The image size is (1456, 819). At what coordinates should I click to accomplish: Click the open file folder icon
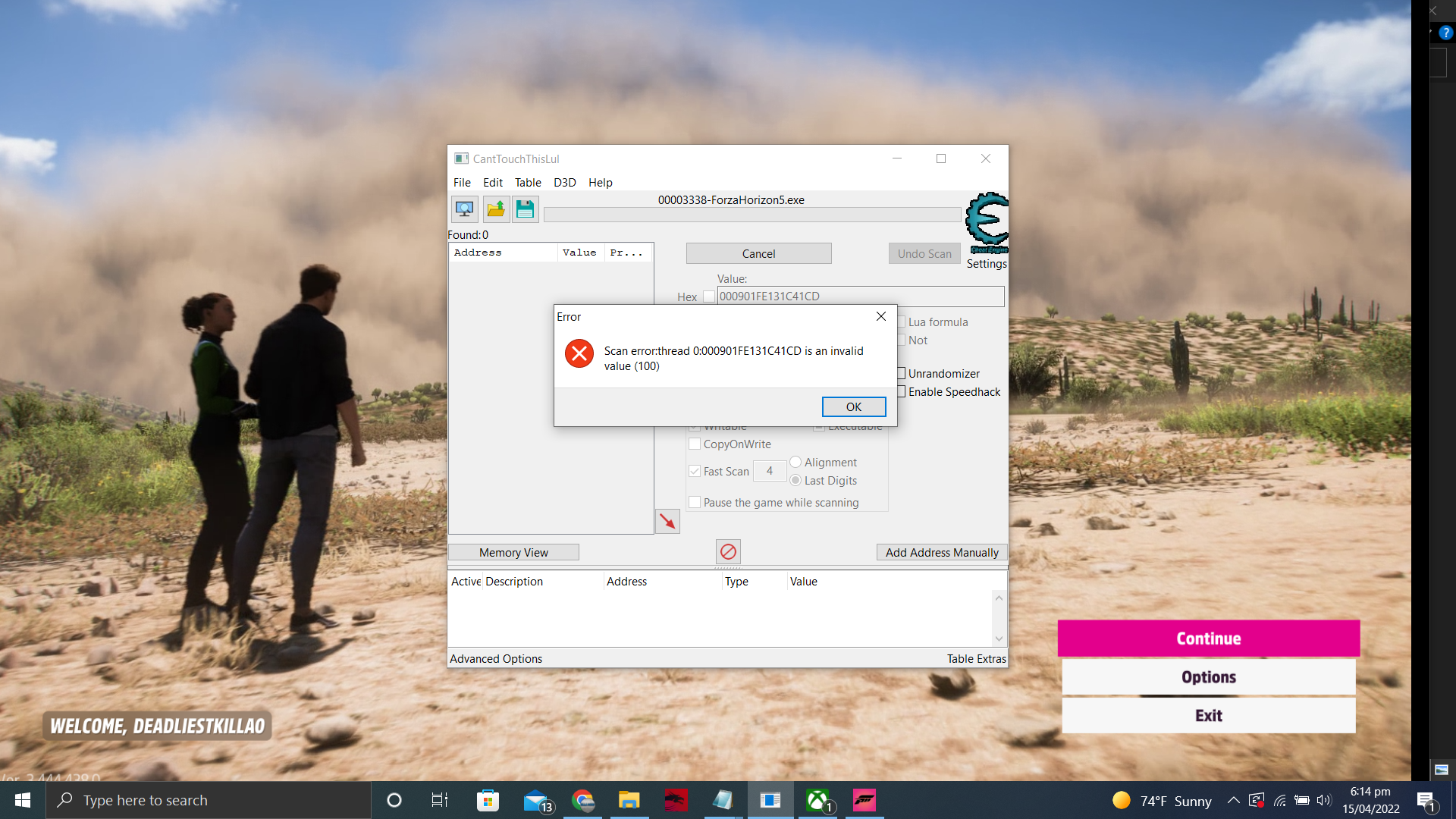(495, 209)
